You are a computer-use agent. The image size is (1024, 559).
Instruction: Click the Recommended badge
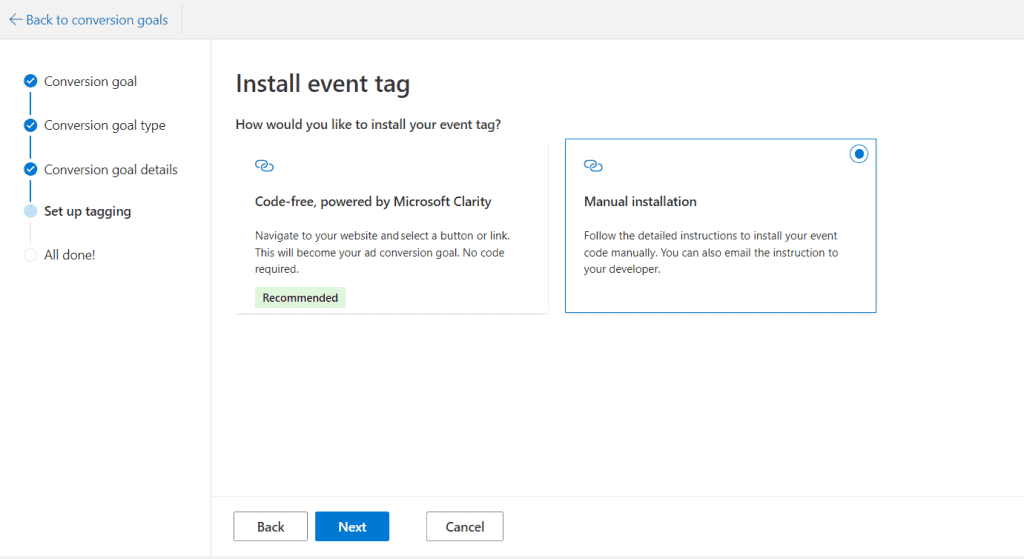click(300, 298)
